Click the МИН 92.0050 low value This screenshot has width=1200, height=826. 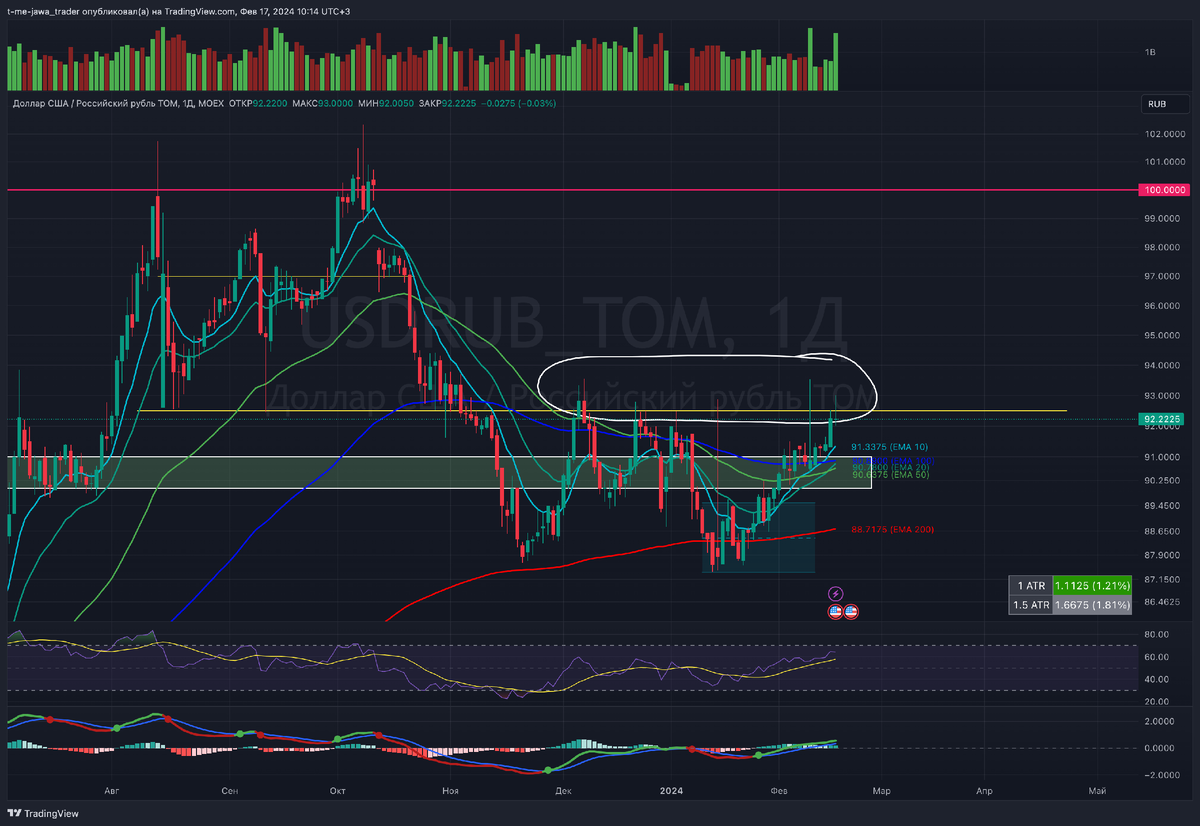[388, 103]
